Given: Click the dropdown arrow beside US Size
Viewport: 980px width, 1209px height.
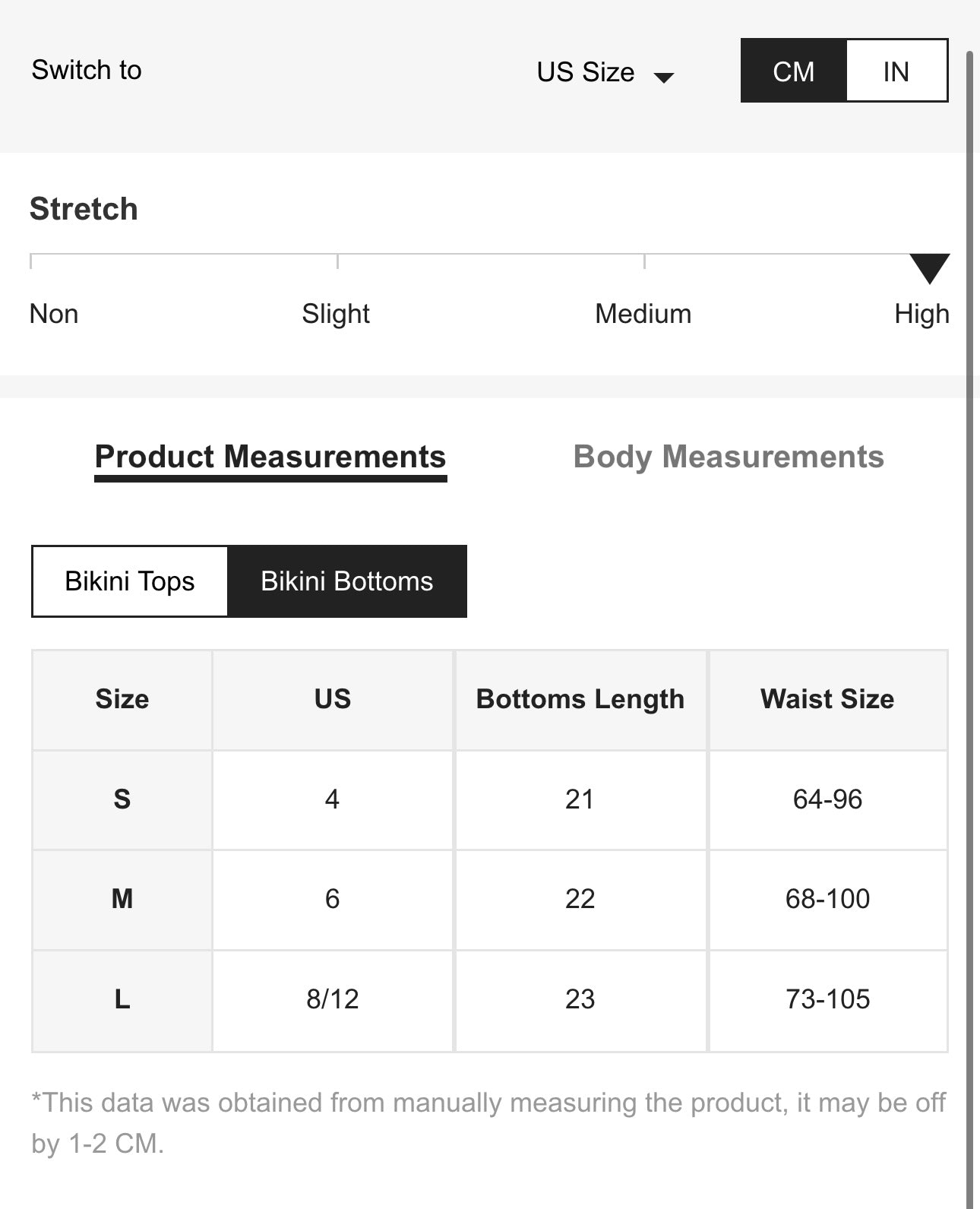Looking at the screenshot, I should pos(664,77).
